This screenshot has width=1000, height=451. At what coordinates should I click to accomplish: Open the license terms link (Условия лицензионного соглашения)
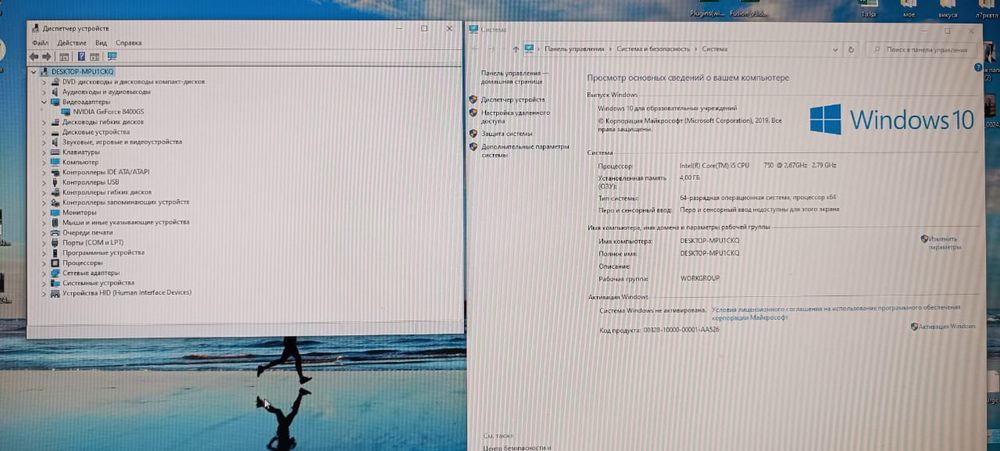[835, 313]
